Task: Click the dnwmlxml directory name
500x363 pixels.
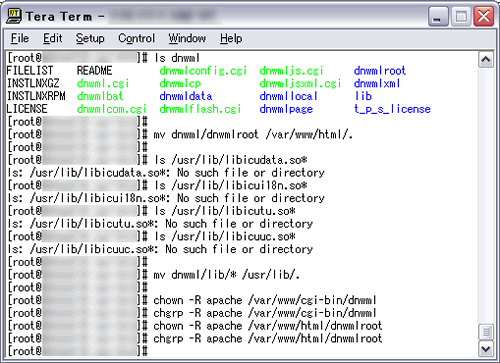Action: coord(377,83)
